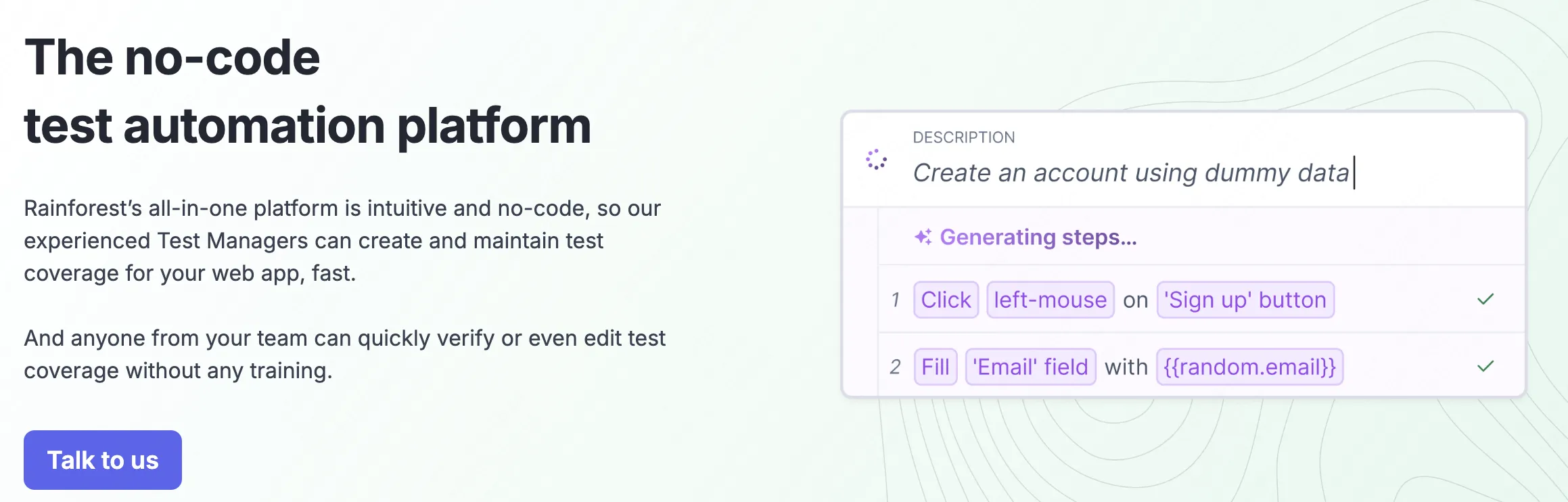Click the "Generating steps..." status text
This screenshot has width=1568, height=502.
click(x=1038, y=237)
